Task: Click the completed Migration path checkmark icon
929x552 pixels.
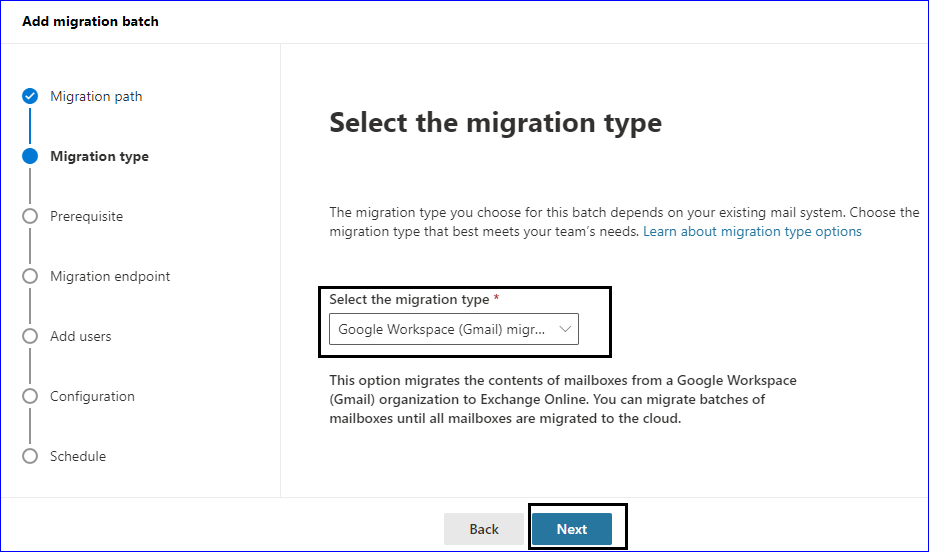Action: [30, 96]
